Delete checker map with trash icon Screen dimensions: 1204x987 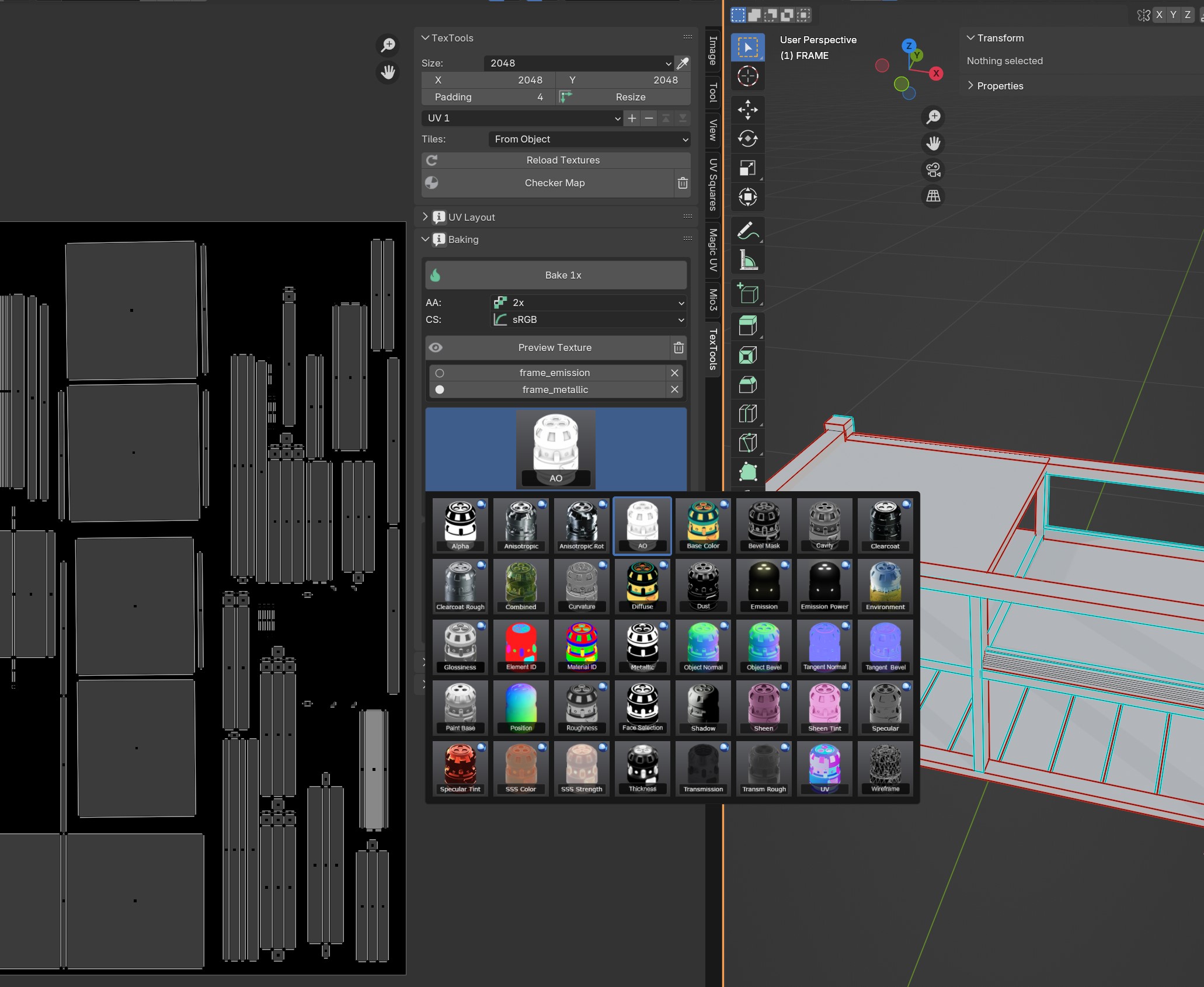pyautogui.click(x=683, y=183)
